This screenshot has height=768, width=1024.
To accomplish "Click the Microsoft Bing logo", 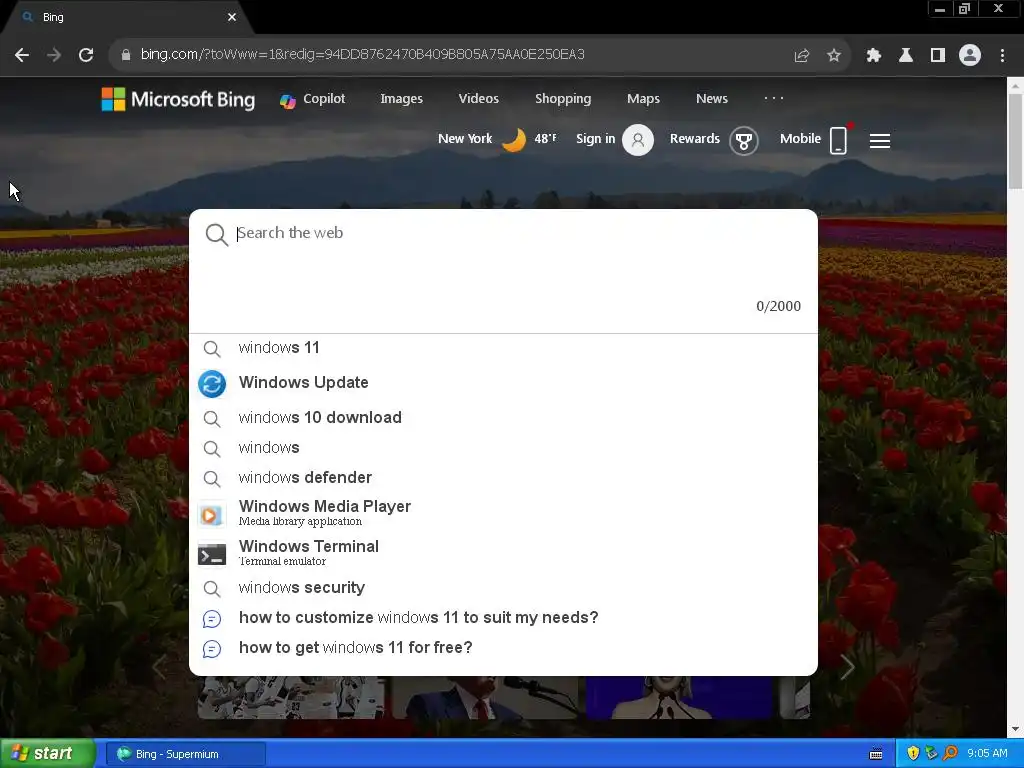I will coord(178,99).
